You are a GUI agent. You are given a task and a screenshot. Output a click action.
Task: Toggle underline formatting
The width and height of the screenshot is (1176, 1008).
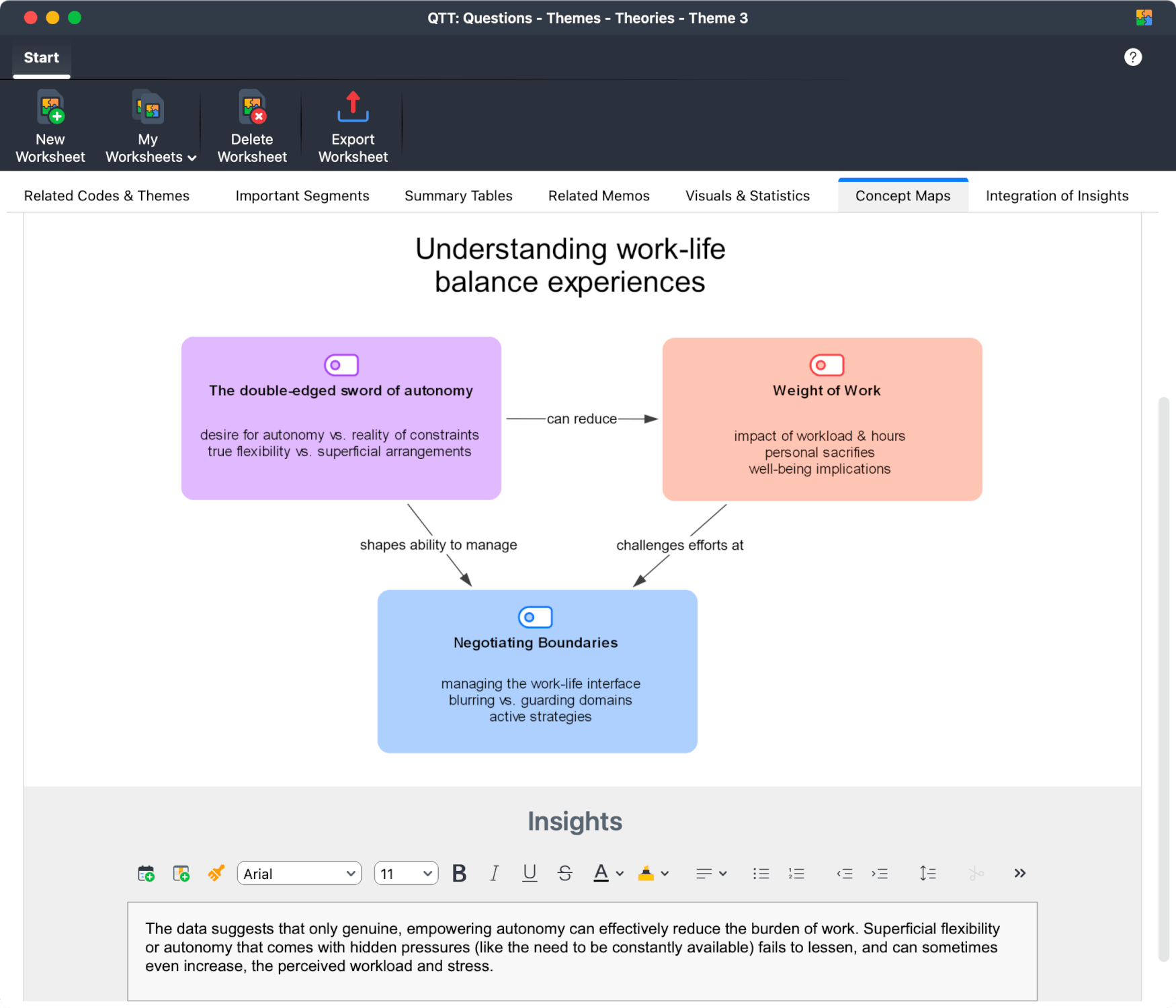530,874
